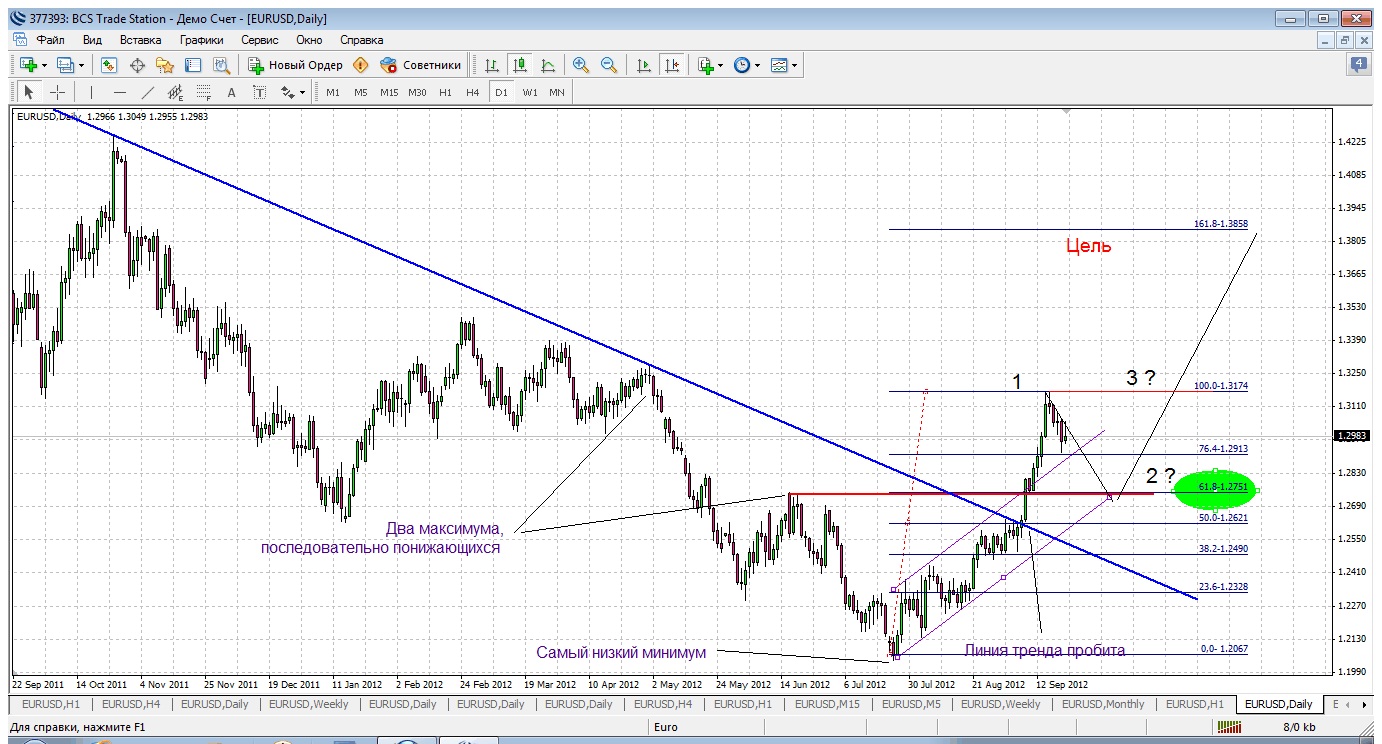Screen dimensions: 1382x744
Task: Toggle Terminal window icon
Action: [193, 65]
